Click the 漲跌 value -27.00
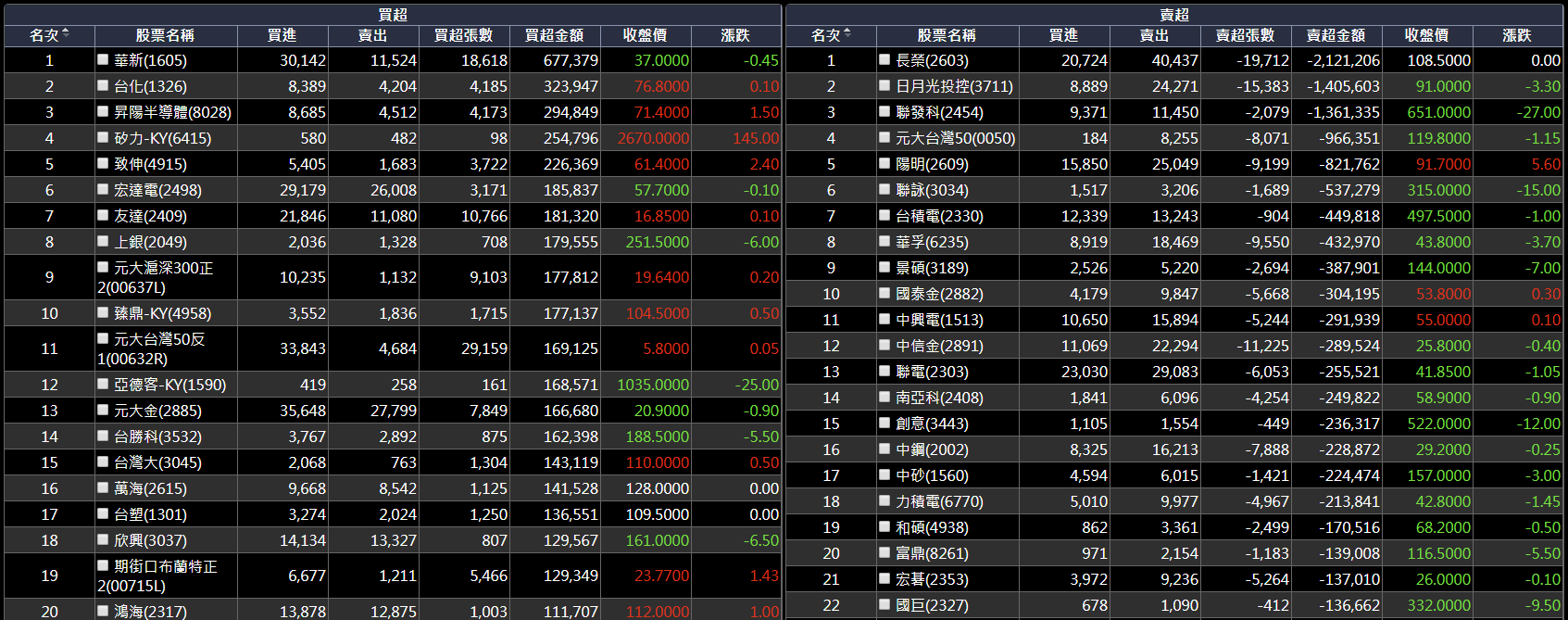This screenshot has height=620, width=1568. pyautogui.click(x=1538, y=112)
